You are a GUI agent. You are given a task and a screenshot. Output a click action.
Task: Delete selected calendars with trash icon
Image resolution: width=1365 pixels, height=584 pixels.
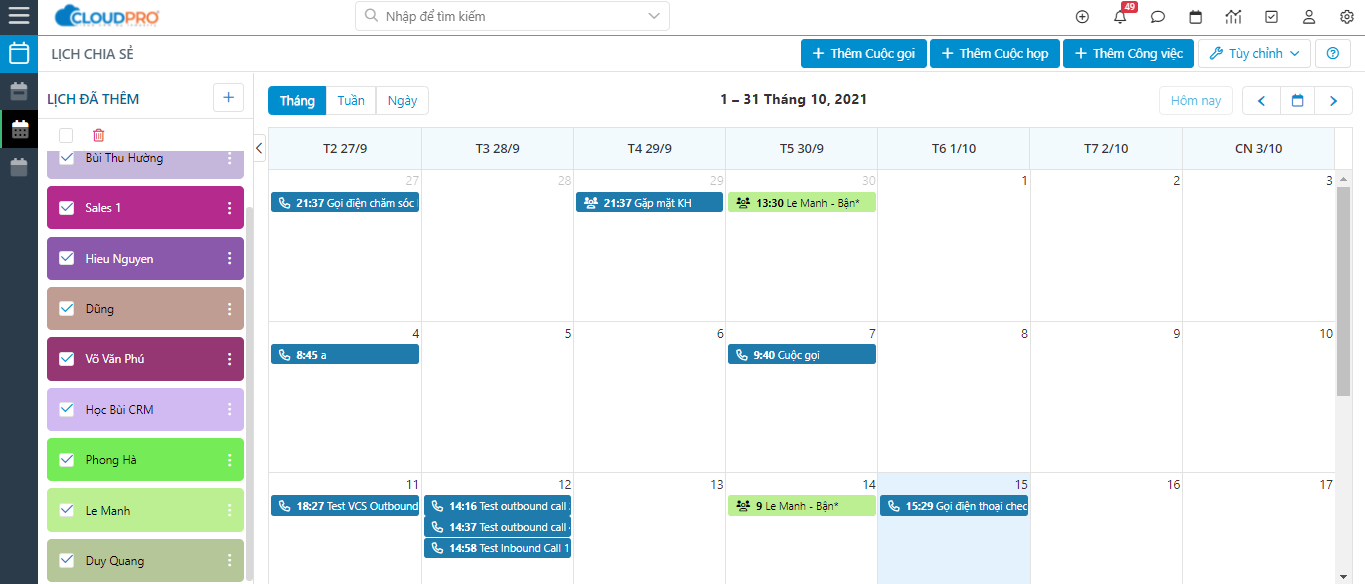point(98,135)
